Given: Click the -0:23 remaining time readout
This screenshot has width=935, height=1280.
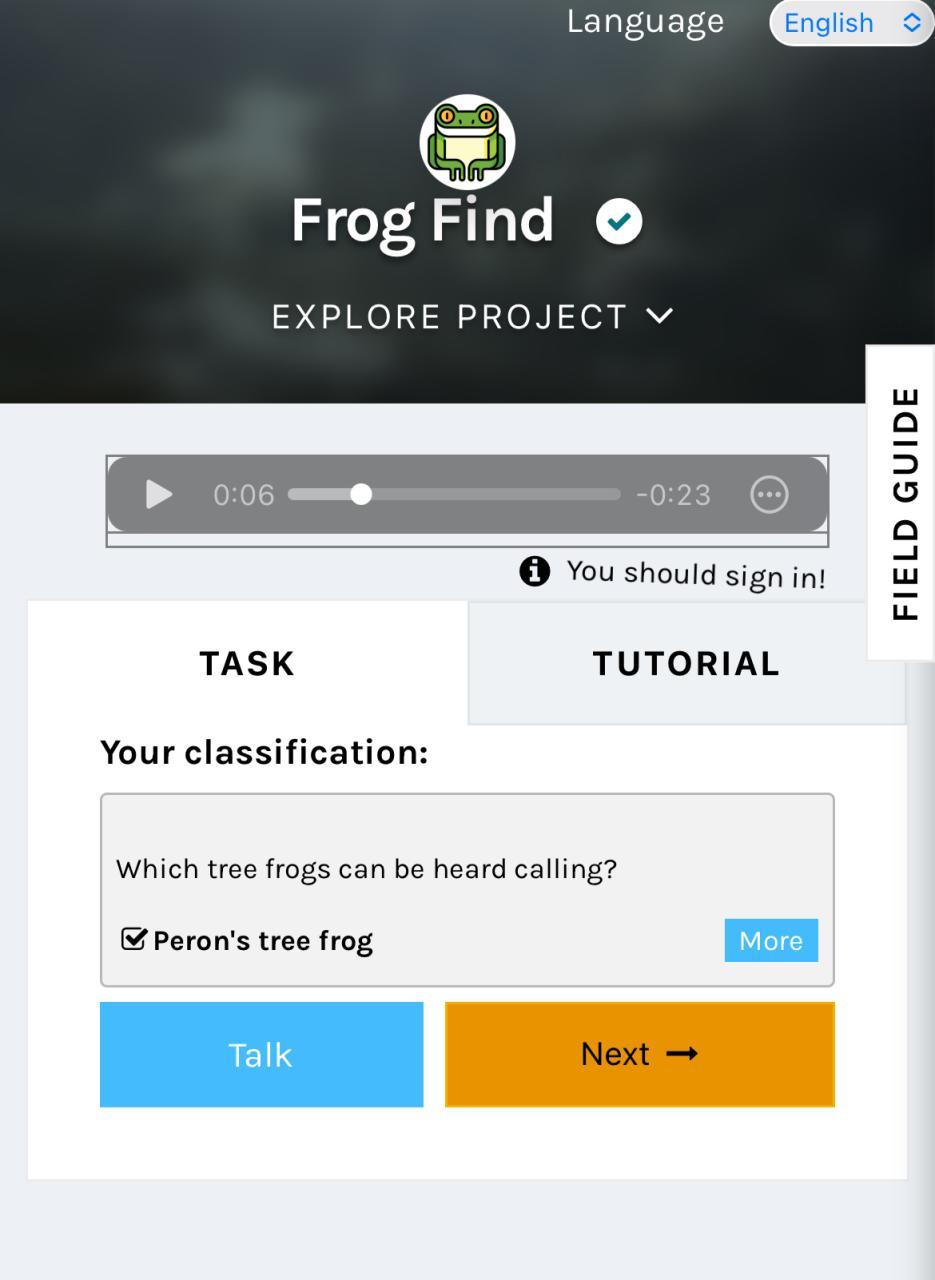Looking at the screenshot, I should [673, 494].
